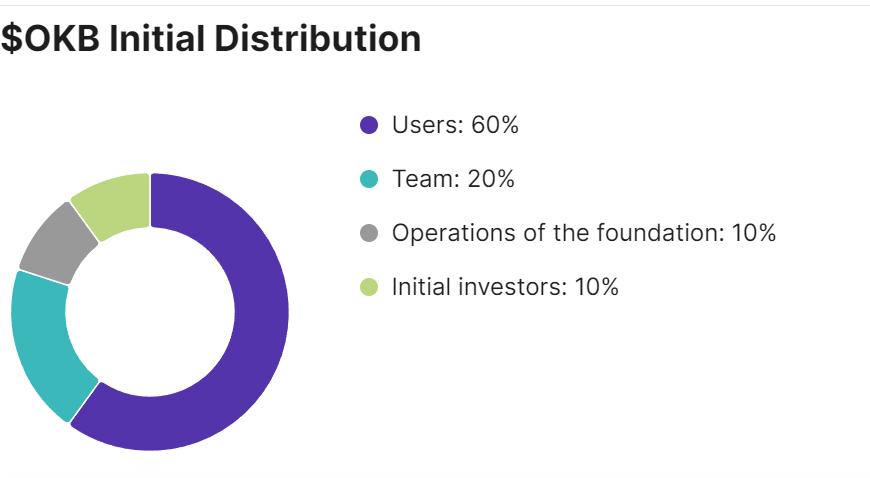Toggle the 'Team: 20%' legend entry
870x478 pixels.
[x=437, y=179]
